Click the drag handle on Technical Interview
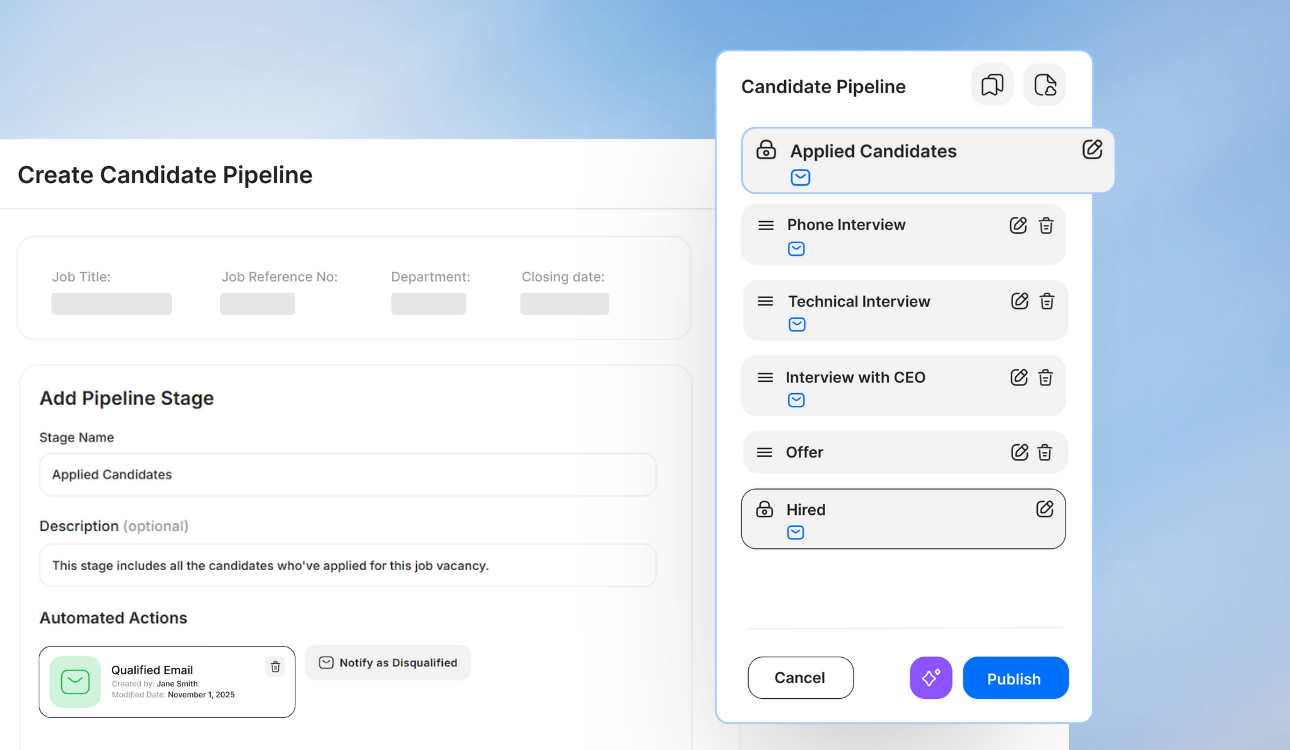This screenshot has height=750, width=1290. (765, 301)
